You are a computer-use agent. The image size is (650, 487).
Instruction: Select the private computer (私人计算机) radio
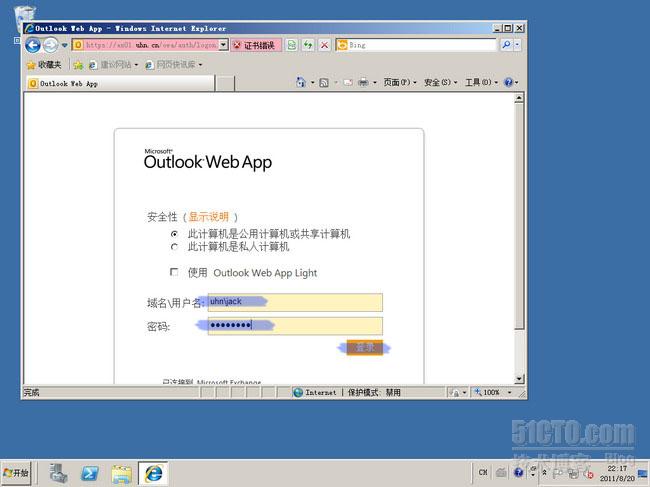tap(174, 247)
